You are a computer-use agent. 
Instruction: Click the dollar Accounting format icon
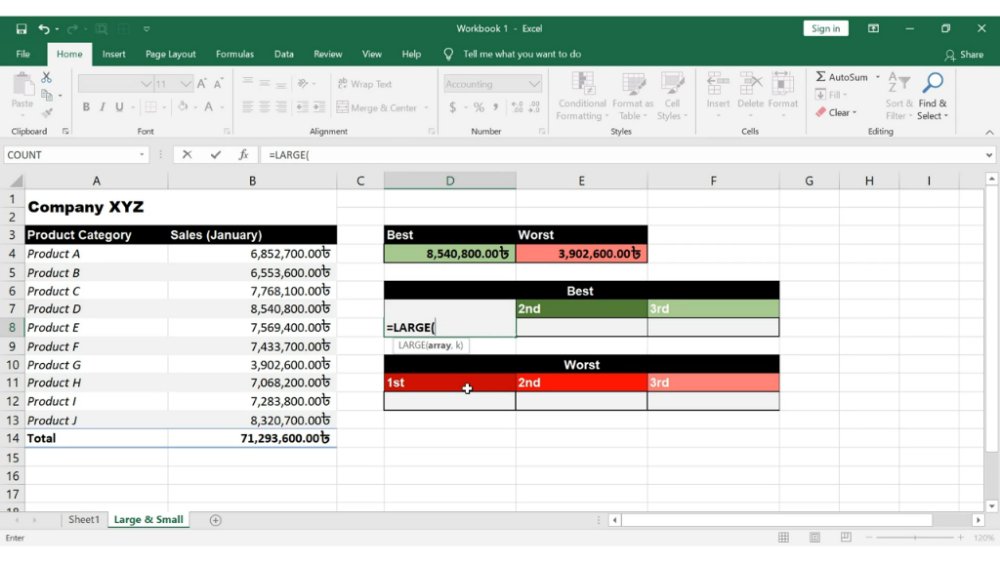coord(452,107)
